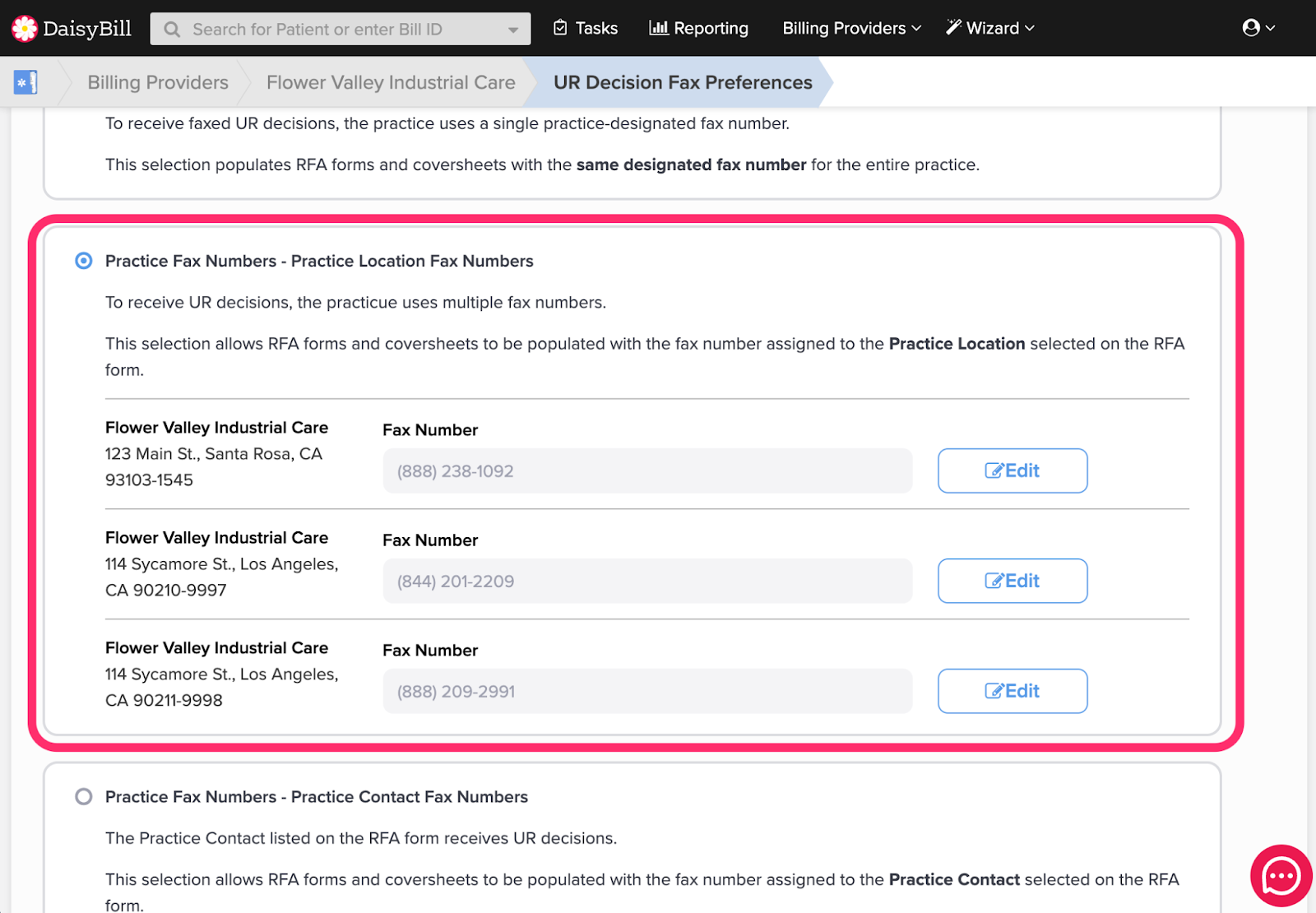Click the (888) 209-2991 fax field
1316x913 pixels.
(x=647, y=691)
